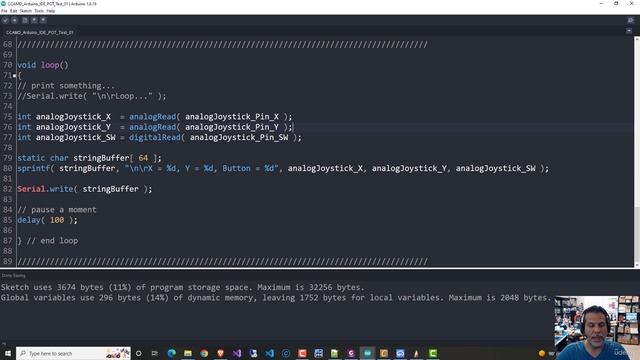Screen dimensions: 640x360
Task: Open the File menu
Action: [4, 11]
